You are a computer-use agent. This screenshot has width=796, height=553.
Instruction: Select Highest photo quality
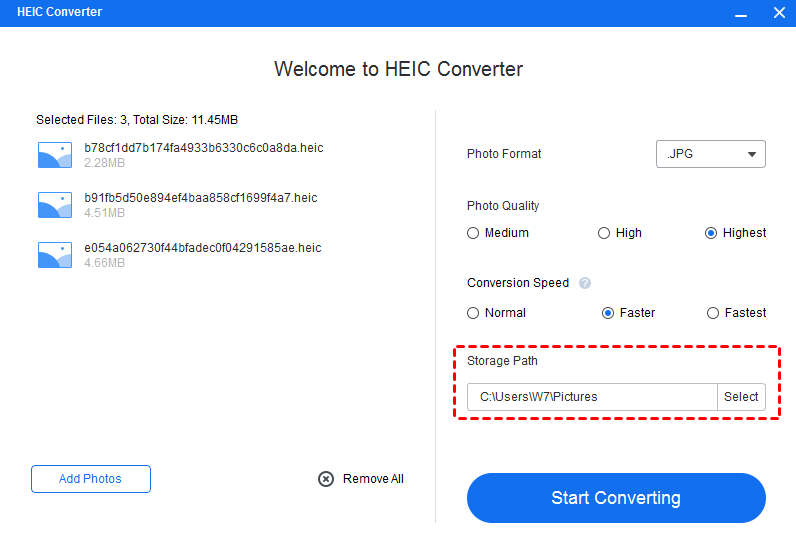pyautogui.click(x=711, y=233)
